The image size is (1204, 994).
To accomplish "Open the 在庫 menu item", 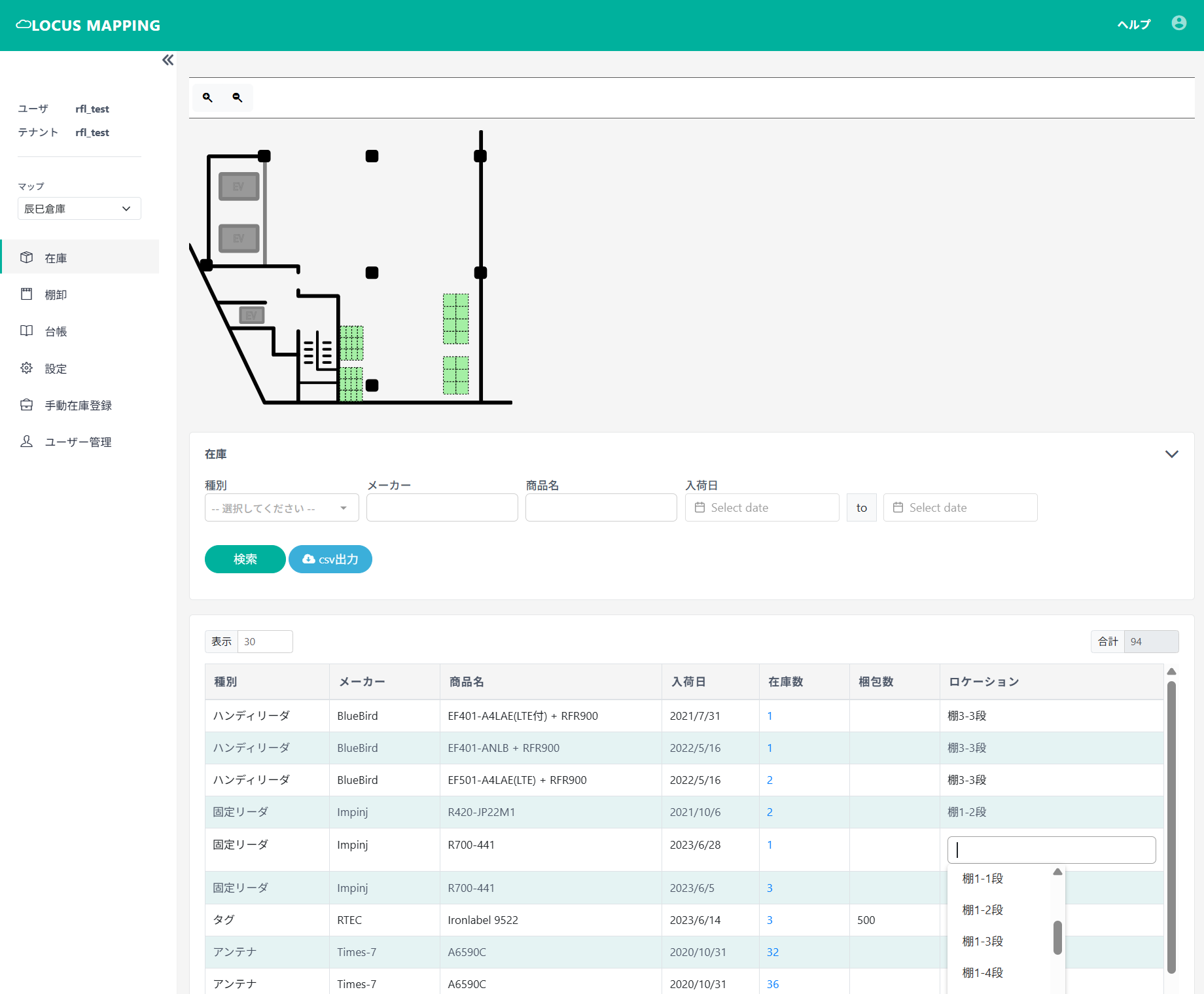I will click(x=80, y=257).
